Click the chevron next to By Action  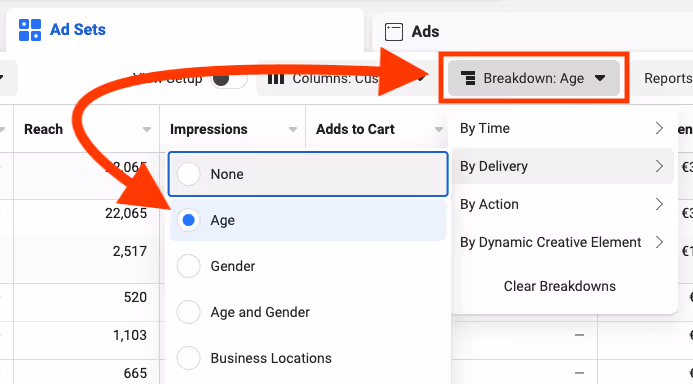[x=659, y=204]
